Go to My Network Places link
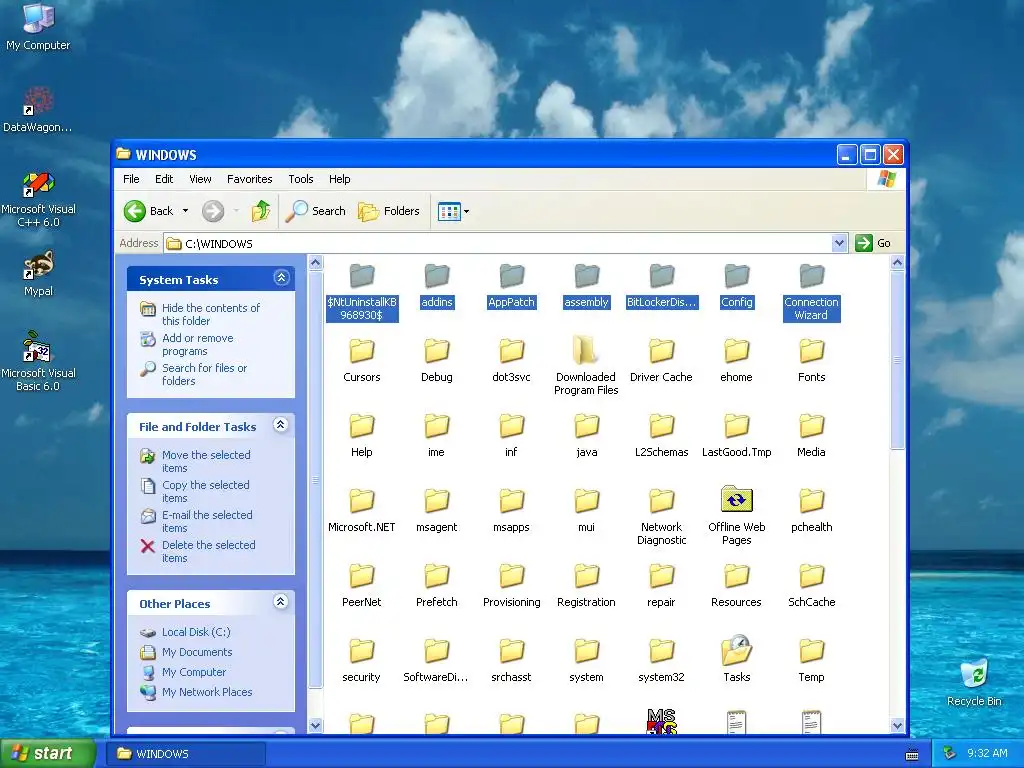The image size is (1024, 768). point(207,692)
